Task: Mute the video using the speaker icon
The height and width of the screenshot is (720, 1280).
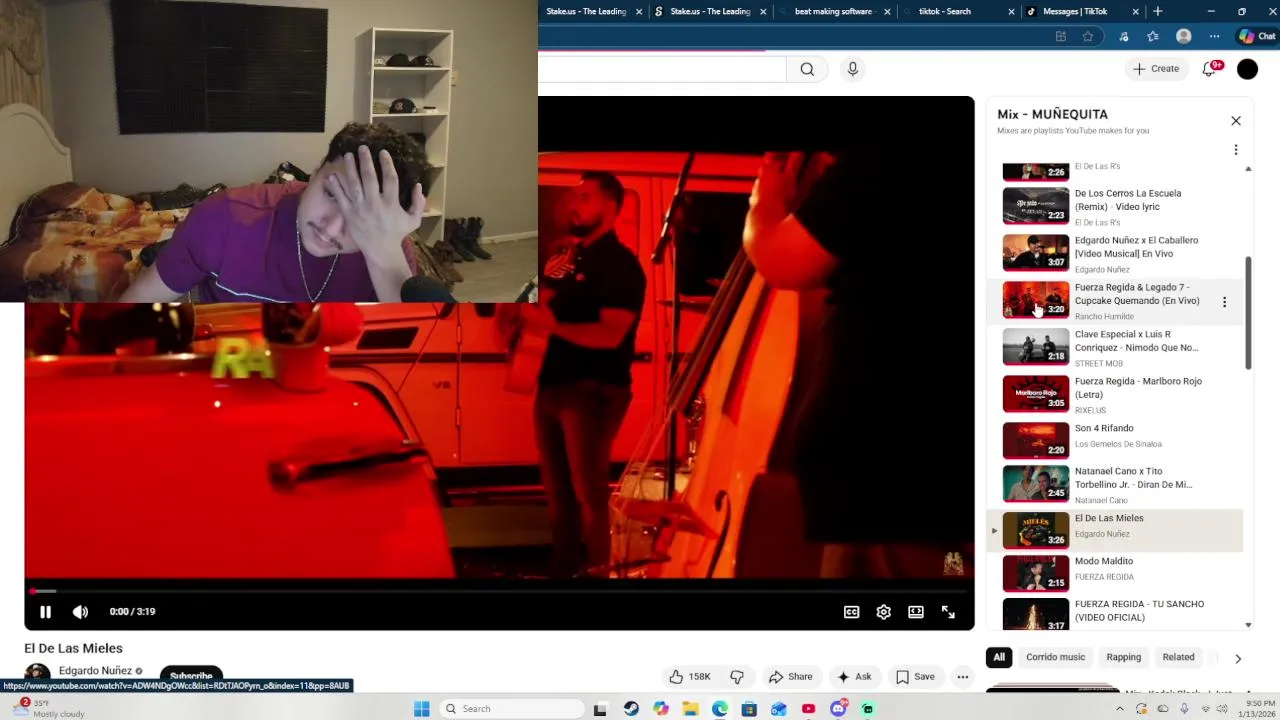Action: point(81,612)
